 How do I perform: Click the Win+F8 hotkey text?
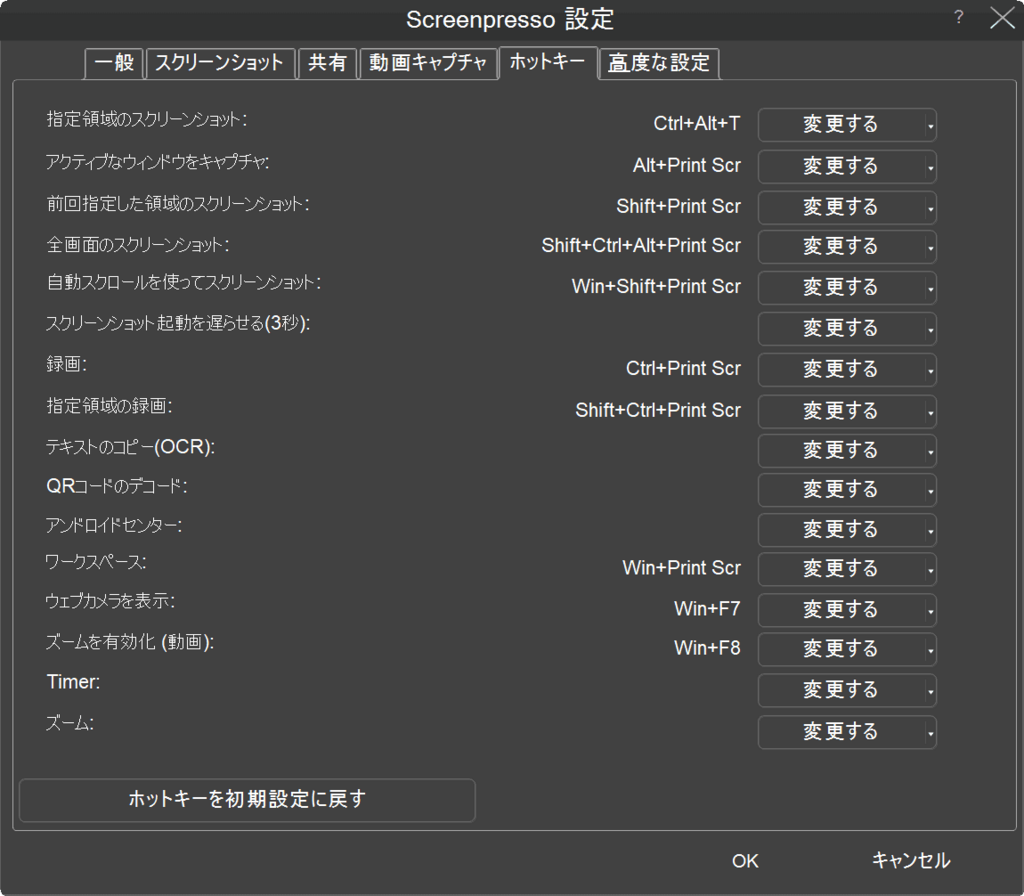[707, 648]
